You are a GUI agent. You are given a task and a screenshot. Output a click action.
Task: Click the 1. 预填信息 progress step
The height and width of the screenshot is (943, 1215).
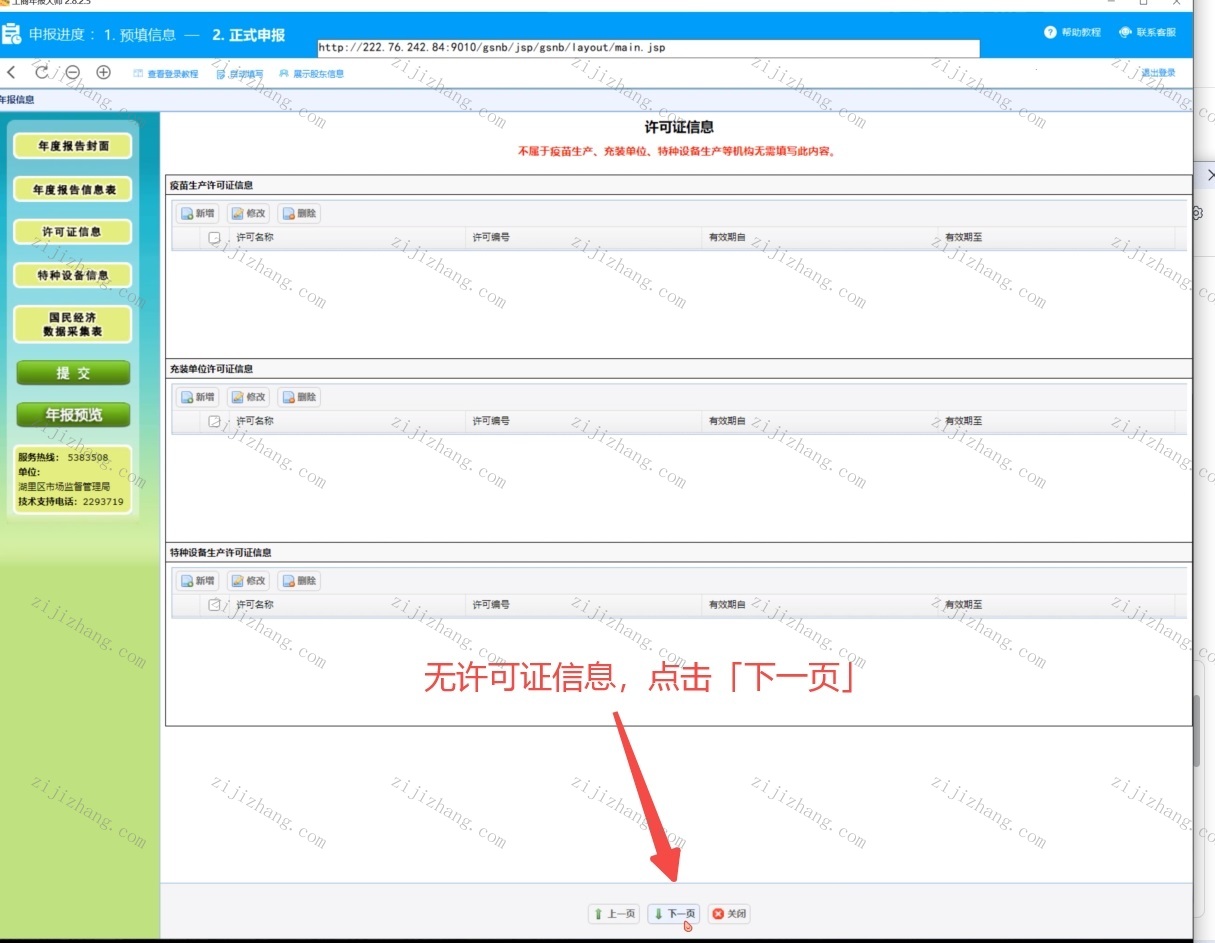[140, 35]
